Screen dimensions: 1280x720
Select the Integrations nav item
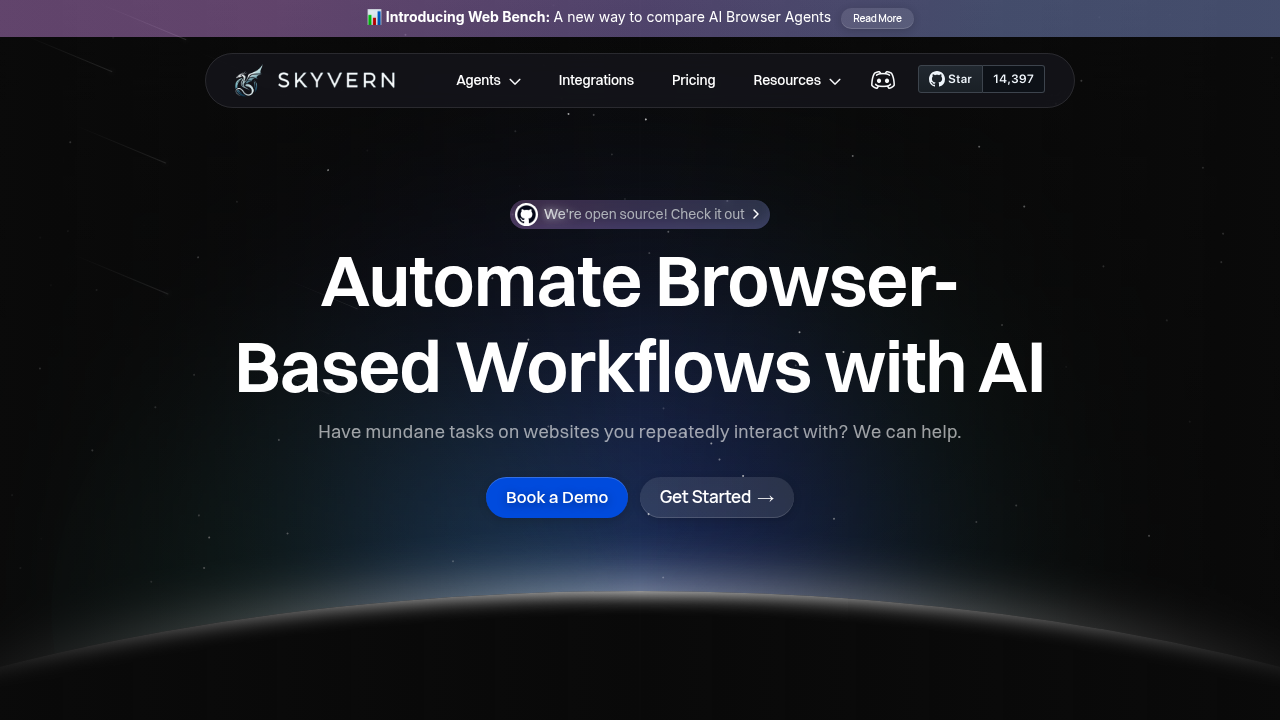(596, 80)
